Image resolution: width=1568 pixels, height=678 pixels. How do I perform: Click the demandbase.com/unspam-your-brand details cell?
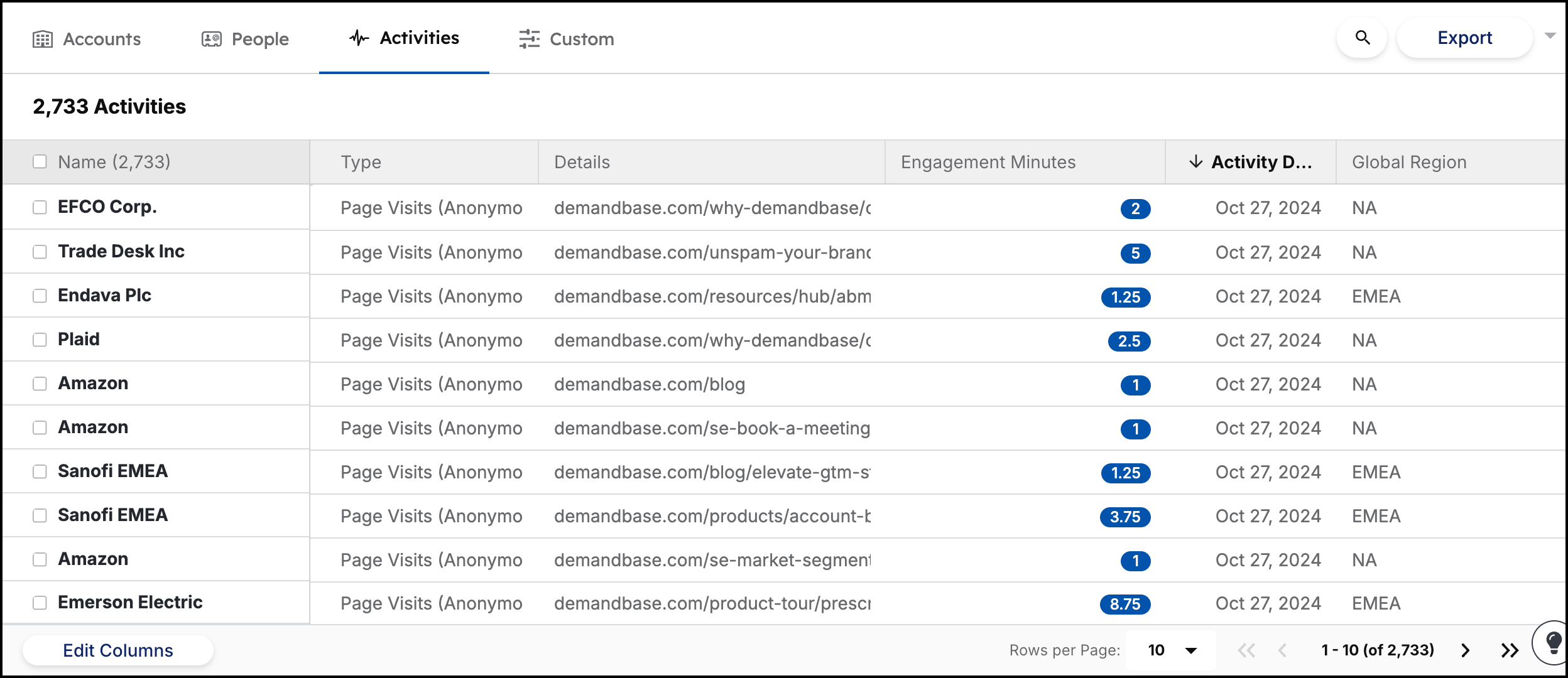point(712,252)
